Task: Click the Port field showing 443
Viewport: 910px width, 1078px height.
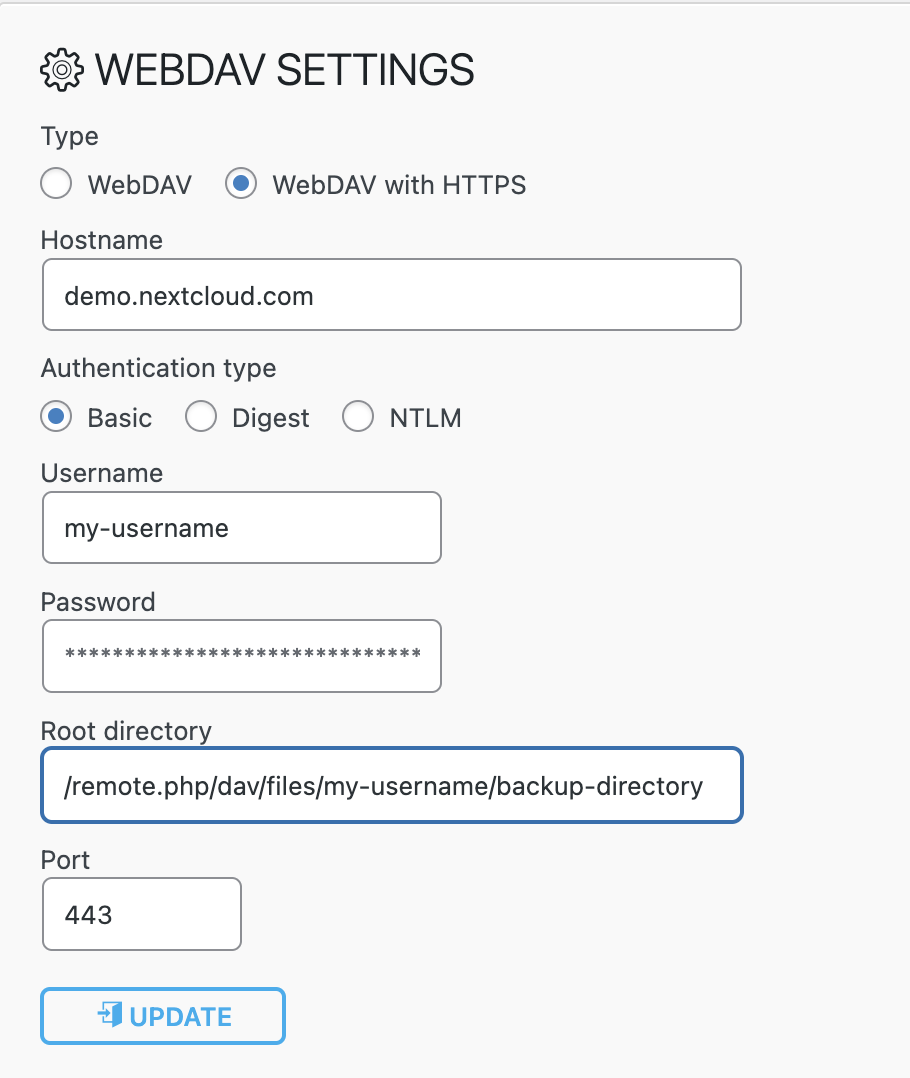Action: coord(142,914)
